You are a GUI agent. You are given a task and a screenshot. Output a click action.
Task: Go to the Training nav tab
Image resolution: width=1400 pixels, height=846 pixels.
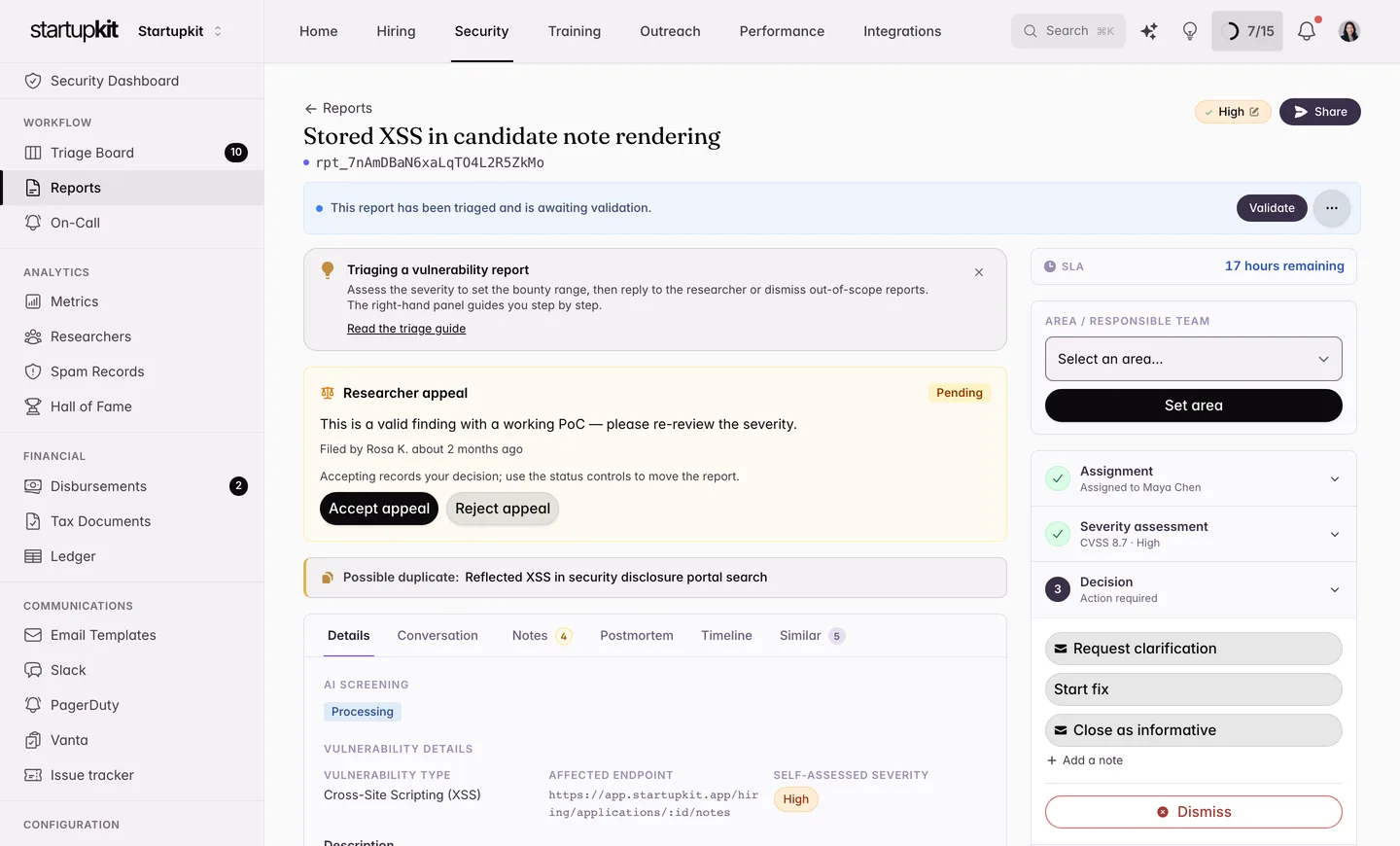pos(575,31)
